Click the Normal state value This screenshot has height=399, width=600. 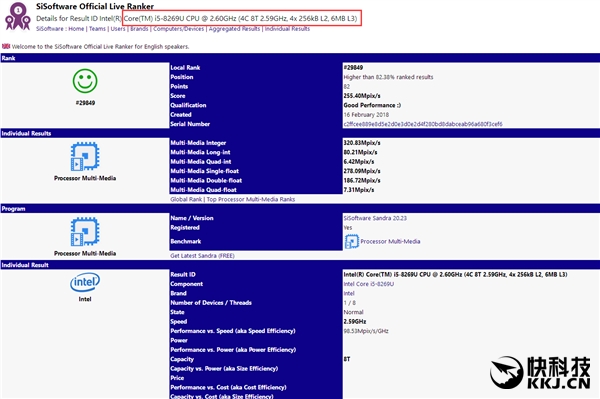354,312
